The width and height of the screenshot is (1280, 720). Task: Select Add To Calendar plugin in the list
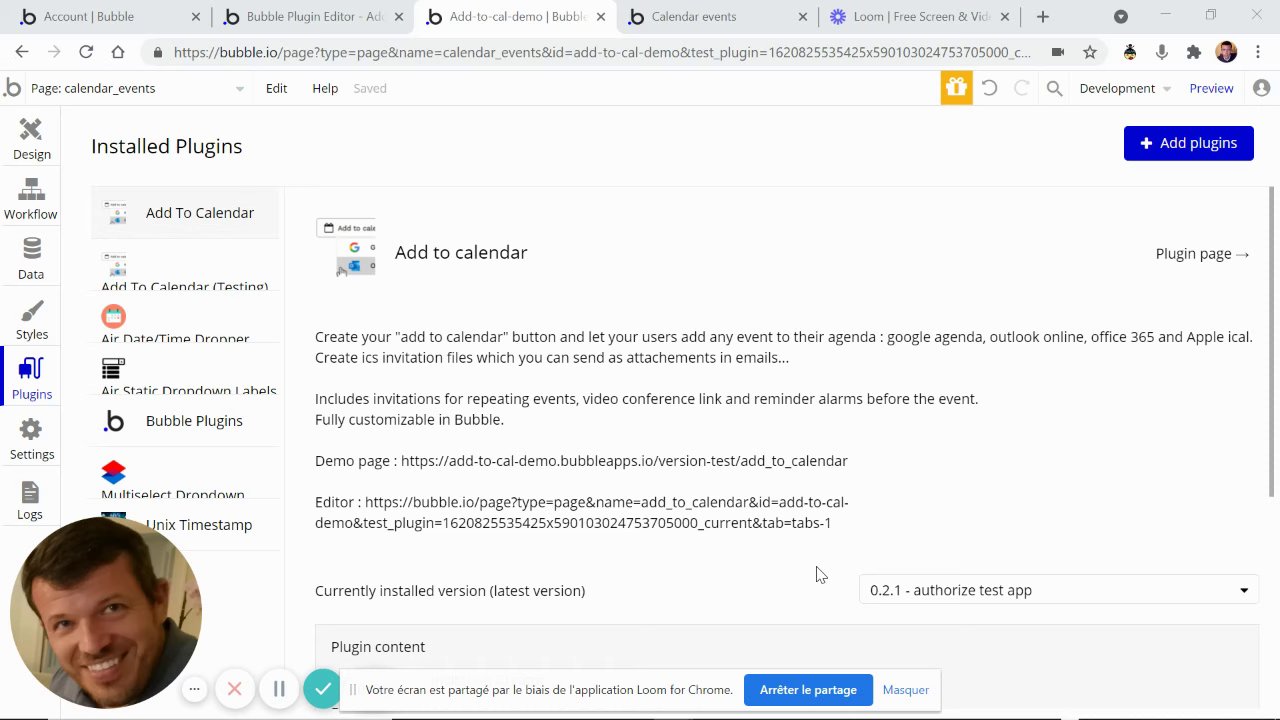(x=186, y=212)
